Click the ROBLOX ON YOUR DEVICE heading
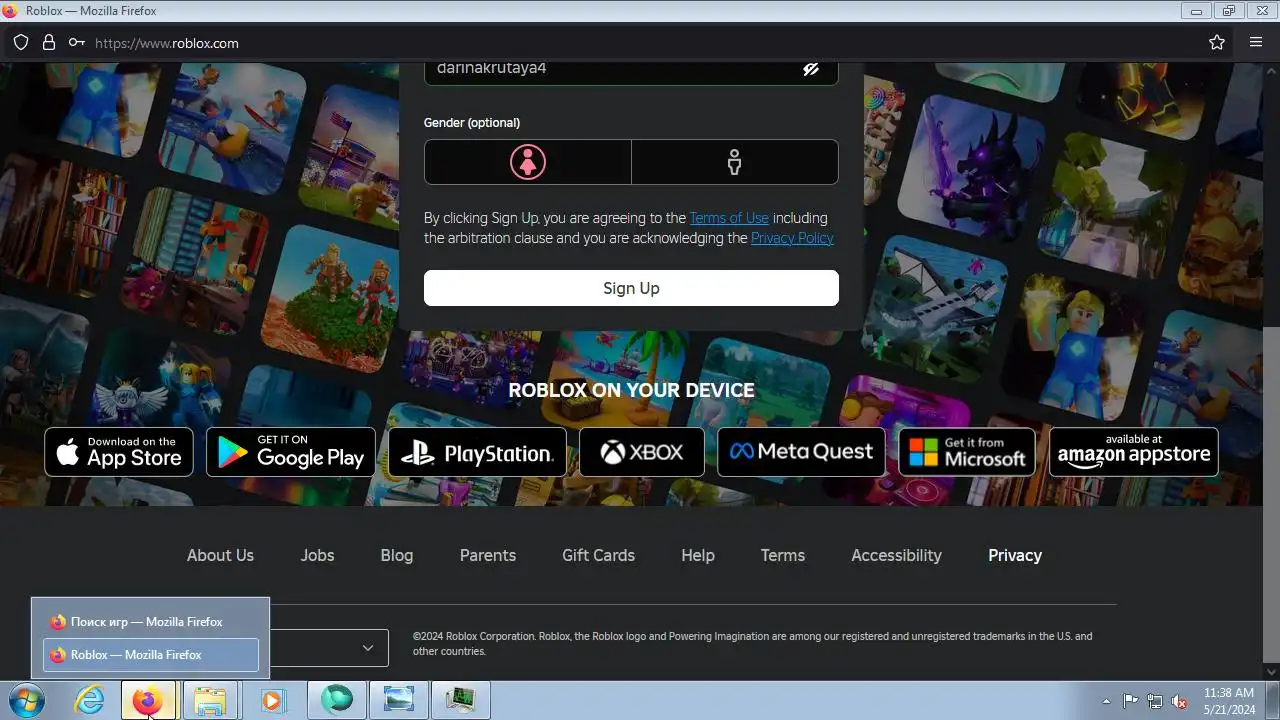The width and height of the screenshot is (1280, 720). (631, 390)
